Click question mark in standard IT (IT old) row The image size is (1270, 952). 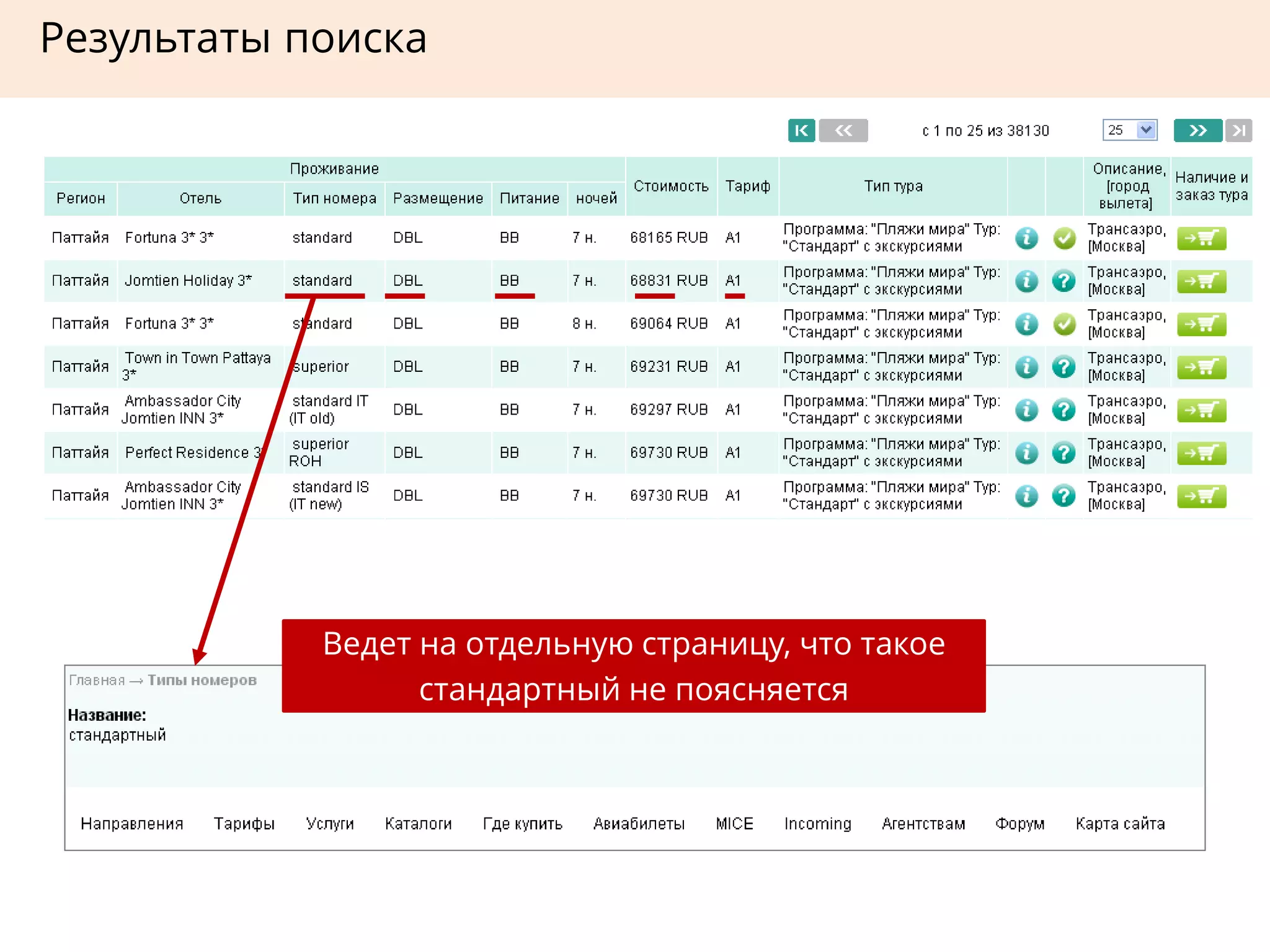tap(1064, 410)
